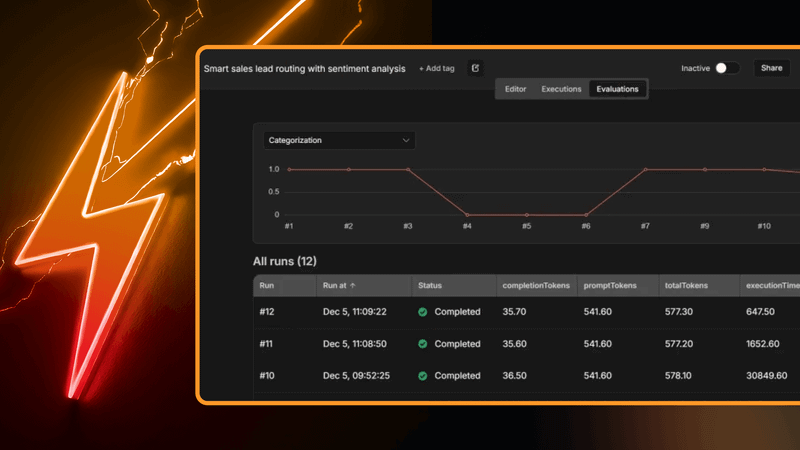
Task: Click the Dec 5, 11:09:22 timestamp
Action: pyautogui.click(x=355, y=312)
